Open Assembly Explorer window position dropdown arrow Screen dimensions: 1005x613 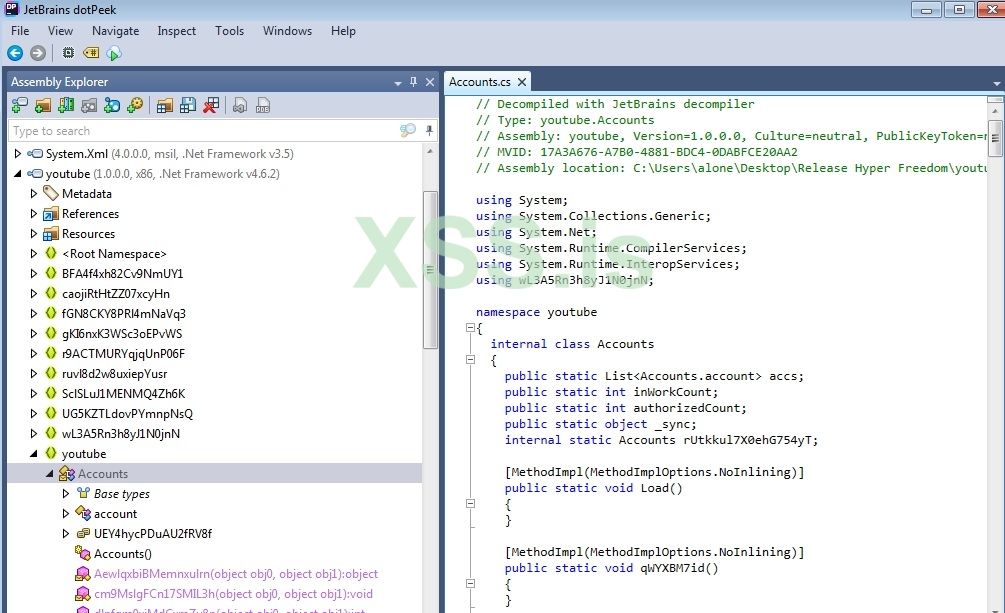pyautogui.click(x=398, y=83)
